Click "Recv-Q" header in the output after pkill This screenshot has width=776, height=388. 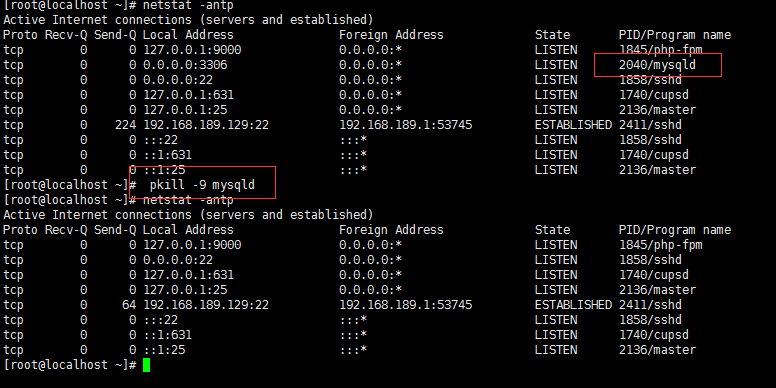coord(66,230)
